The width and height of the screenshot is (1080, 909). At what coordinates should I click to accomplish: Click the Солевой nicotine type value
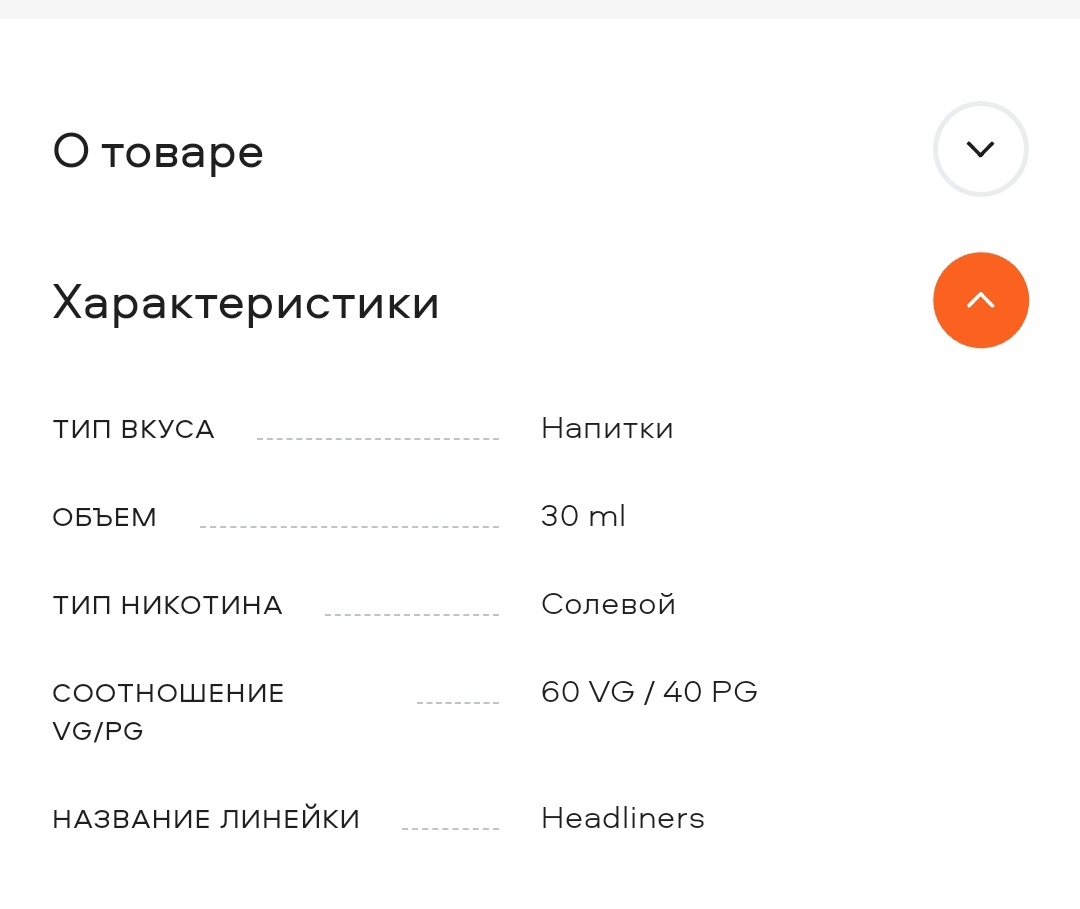tap(608, 604)
